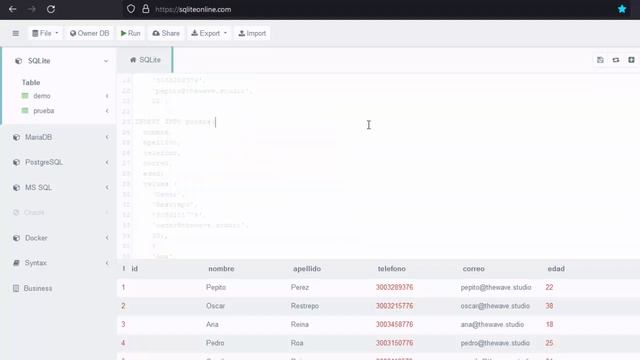Open the Syntax sidebar section
Screen dimensions: 640x360
(x=36, y=263)
